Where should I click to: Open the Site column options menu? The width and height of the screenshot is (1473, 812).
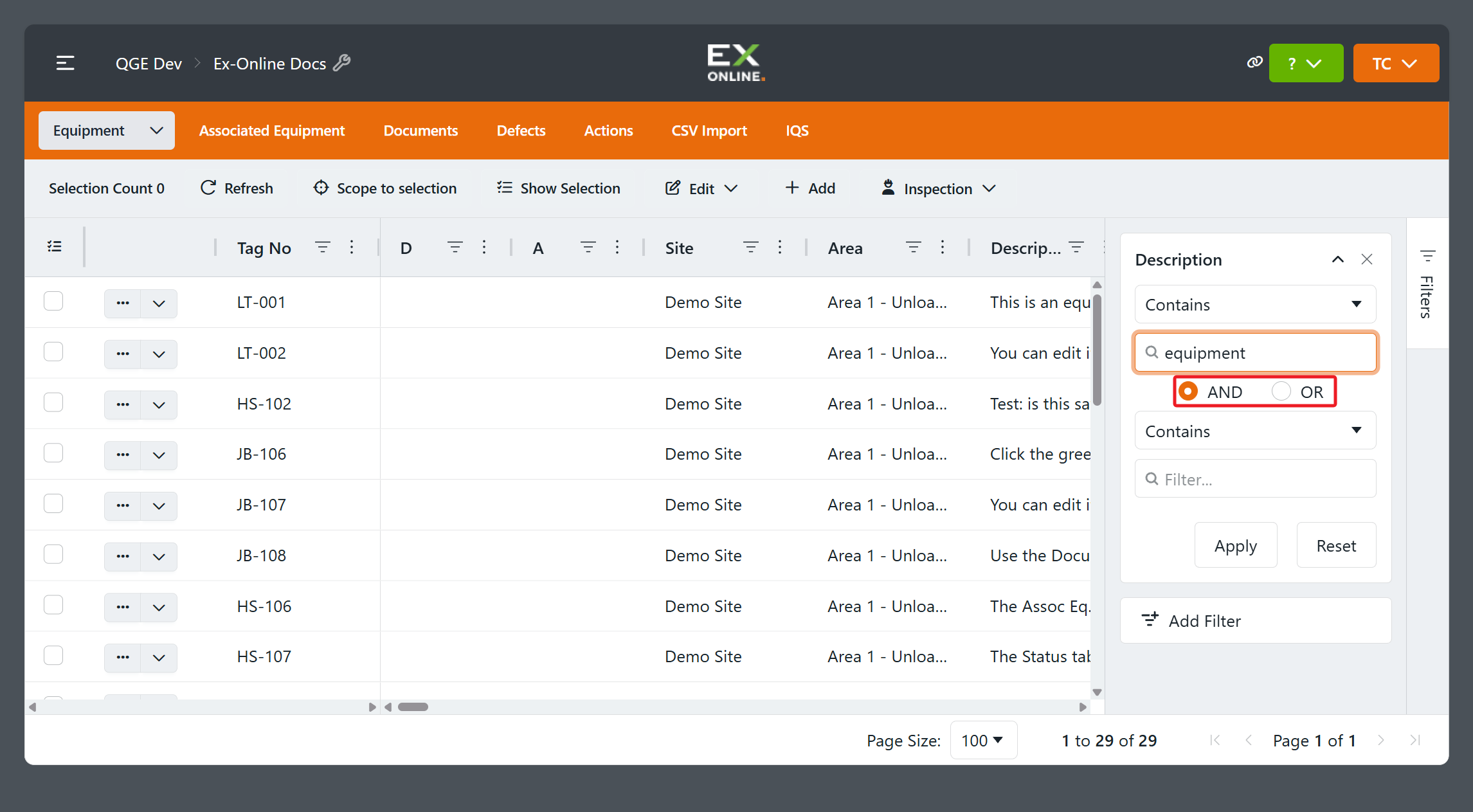click(x=780, y=248)
